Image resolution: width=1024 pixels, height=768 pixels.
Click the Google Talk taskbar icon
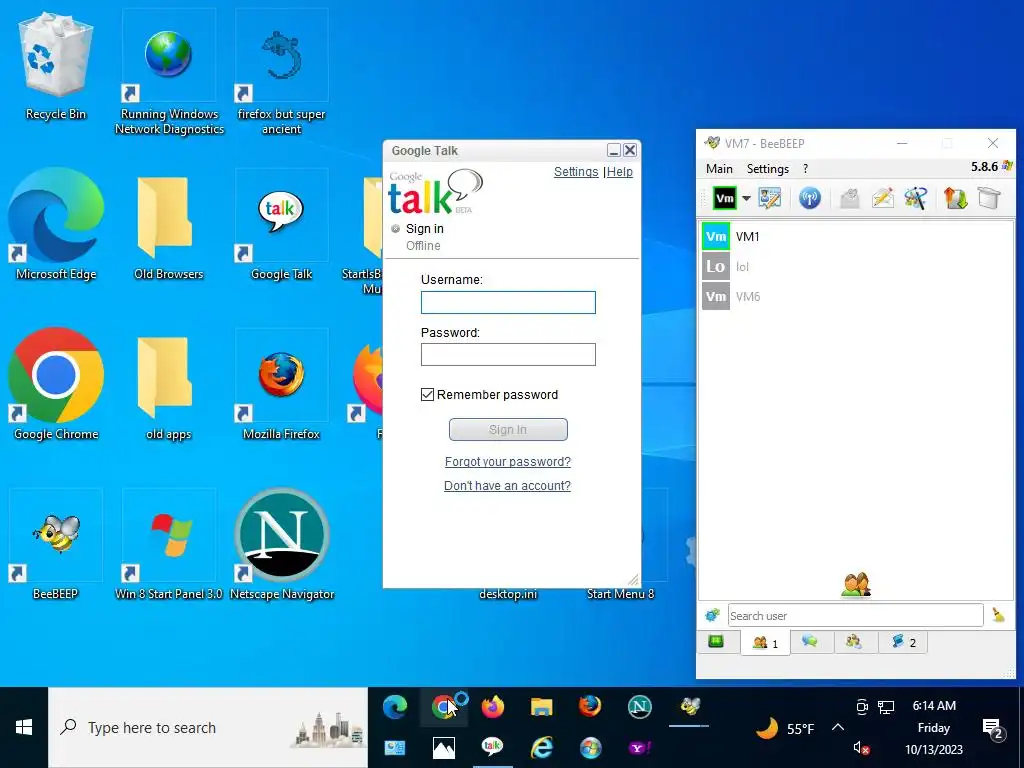click(x=492, y=746)
